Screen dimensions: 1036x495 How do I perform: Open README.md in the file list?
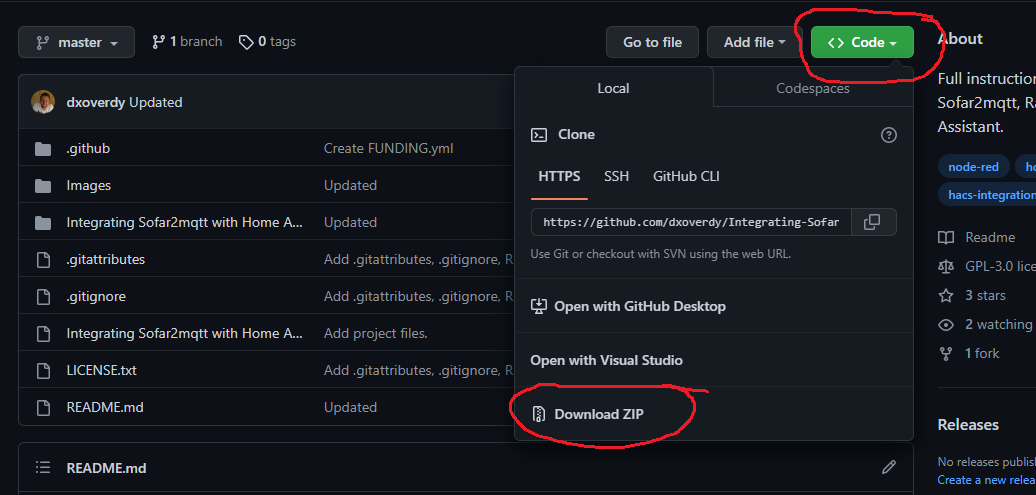pyautogui.click(x=105, y=408)
